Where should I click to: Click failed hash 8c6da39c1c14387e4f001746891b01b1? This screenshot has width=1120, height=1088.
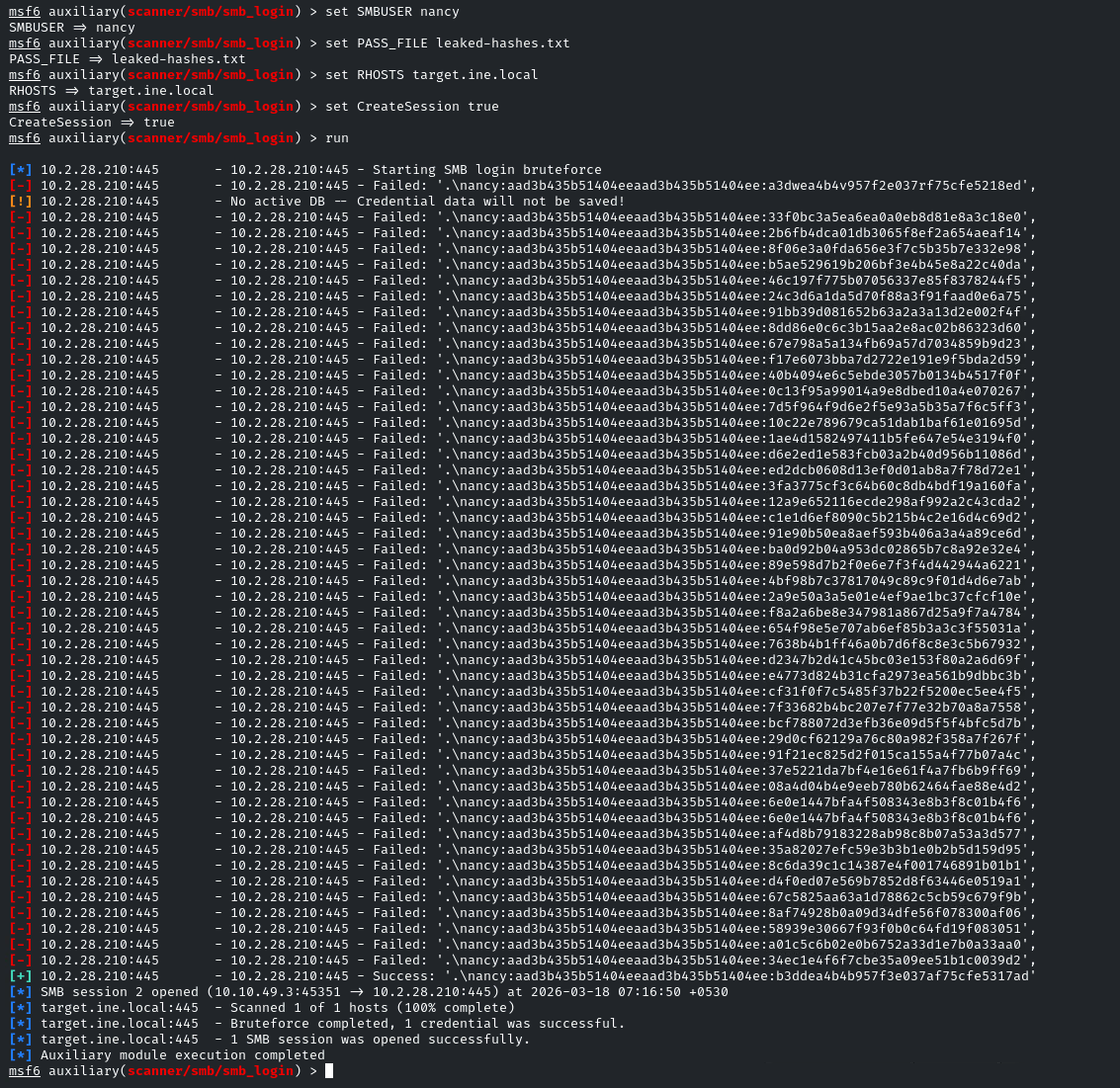tap(895, 865)
